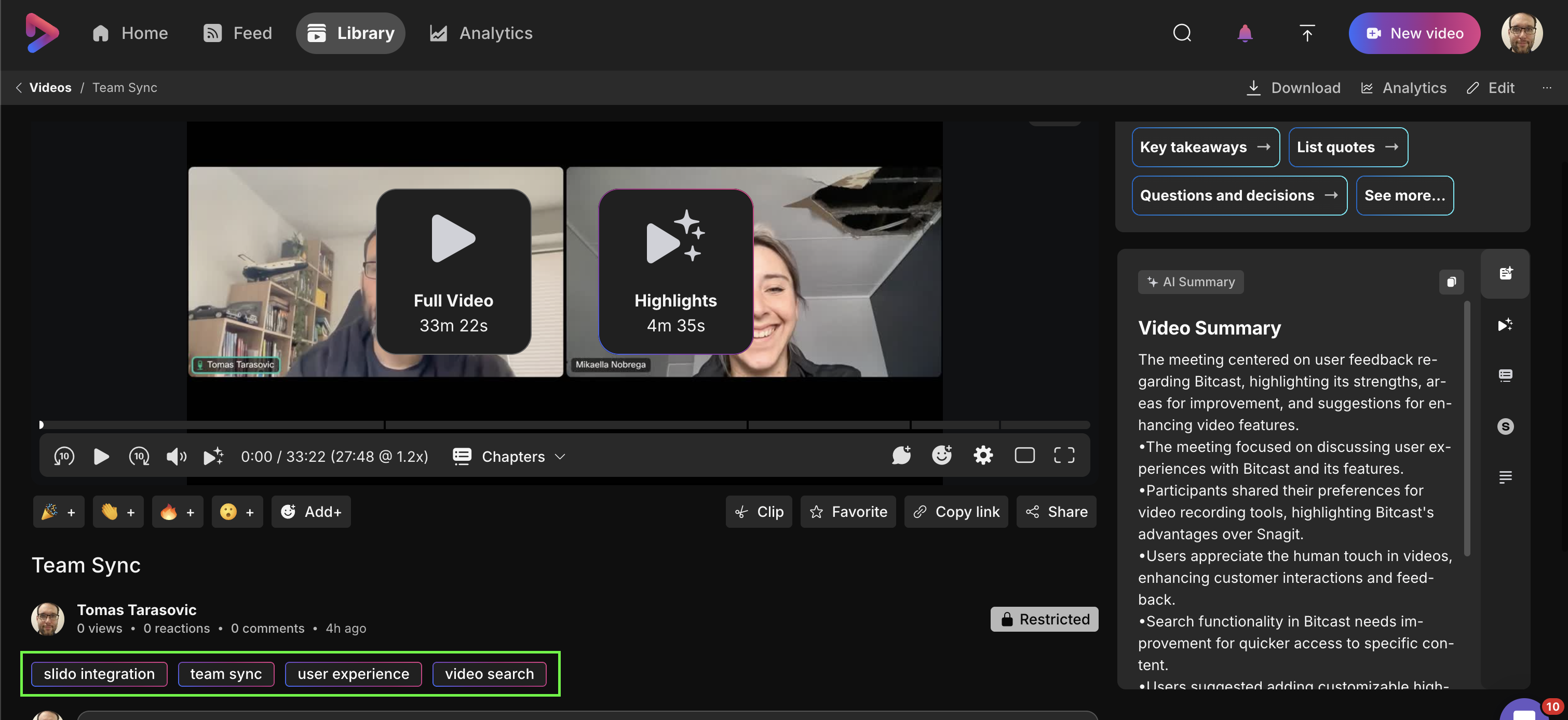
Task: Open Library tab
Action: point(350,33)
